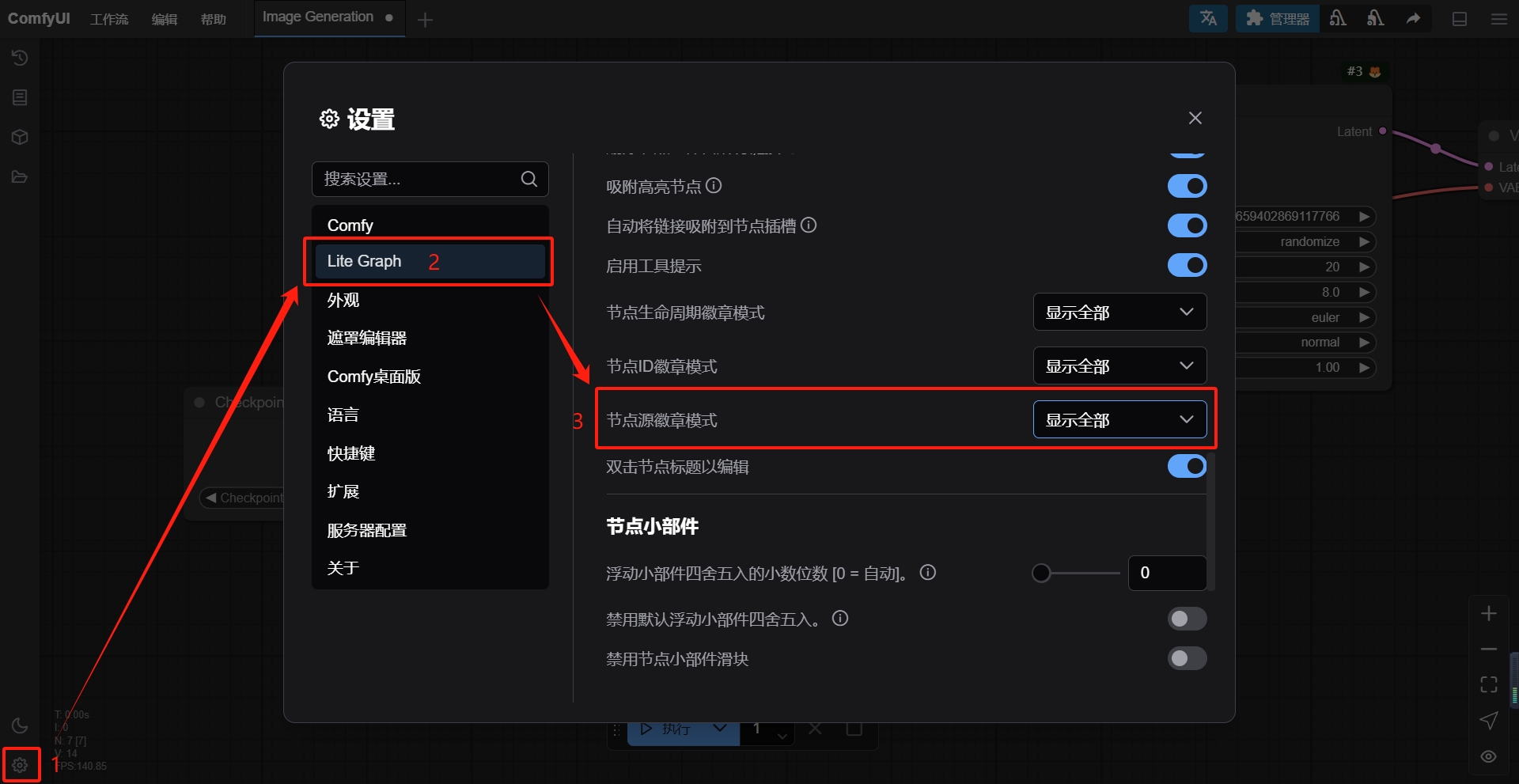This screenshot has width=1519, height=784.
Task: Click the paper-plane canvas icon
Action: click(x=1489, y=721)
